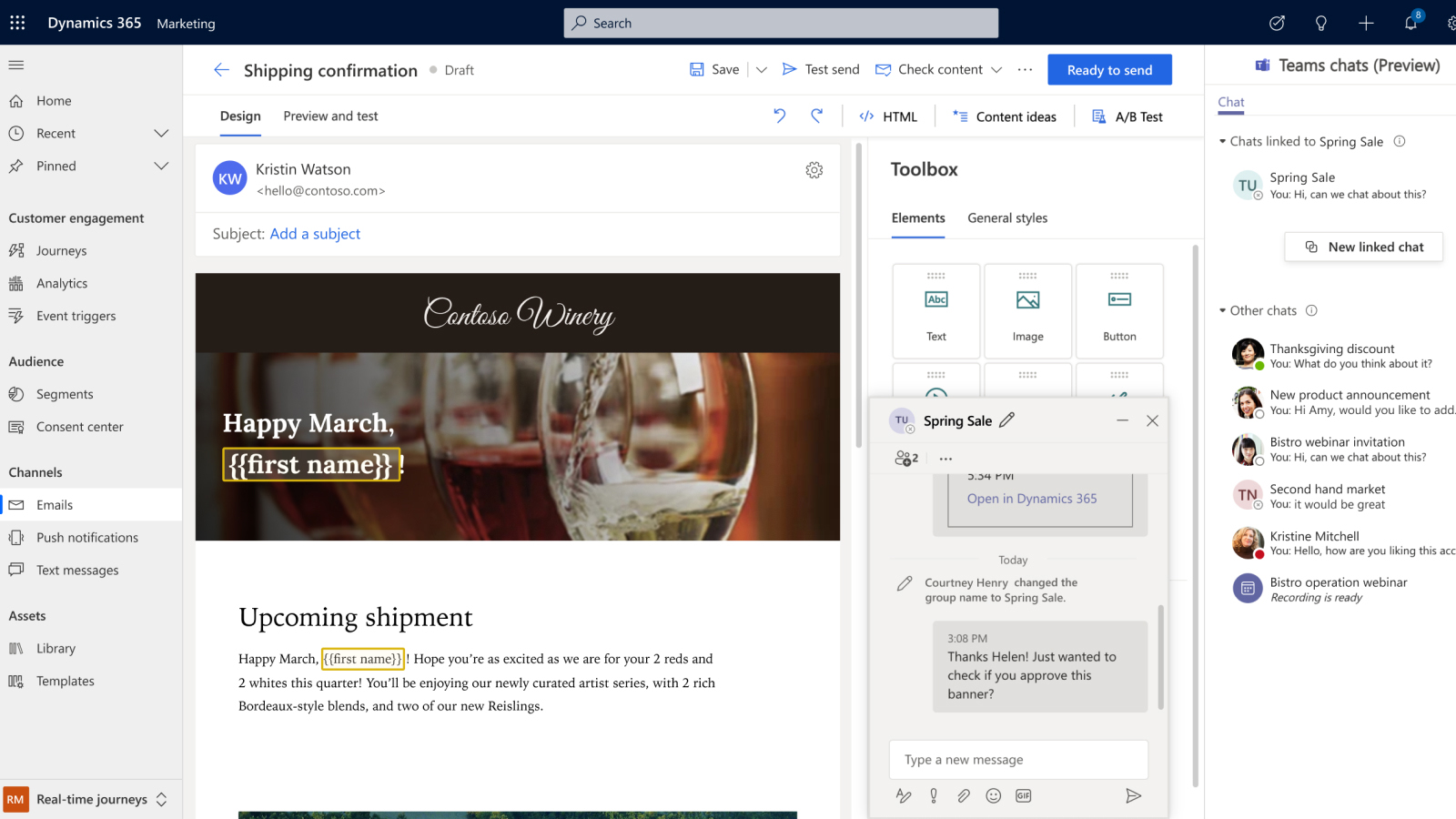Click the Ready to send button

click(x=1108, y=70)
